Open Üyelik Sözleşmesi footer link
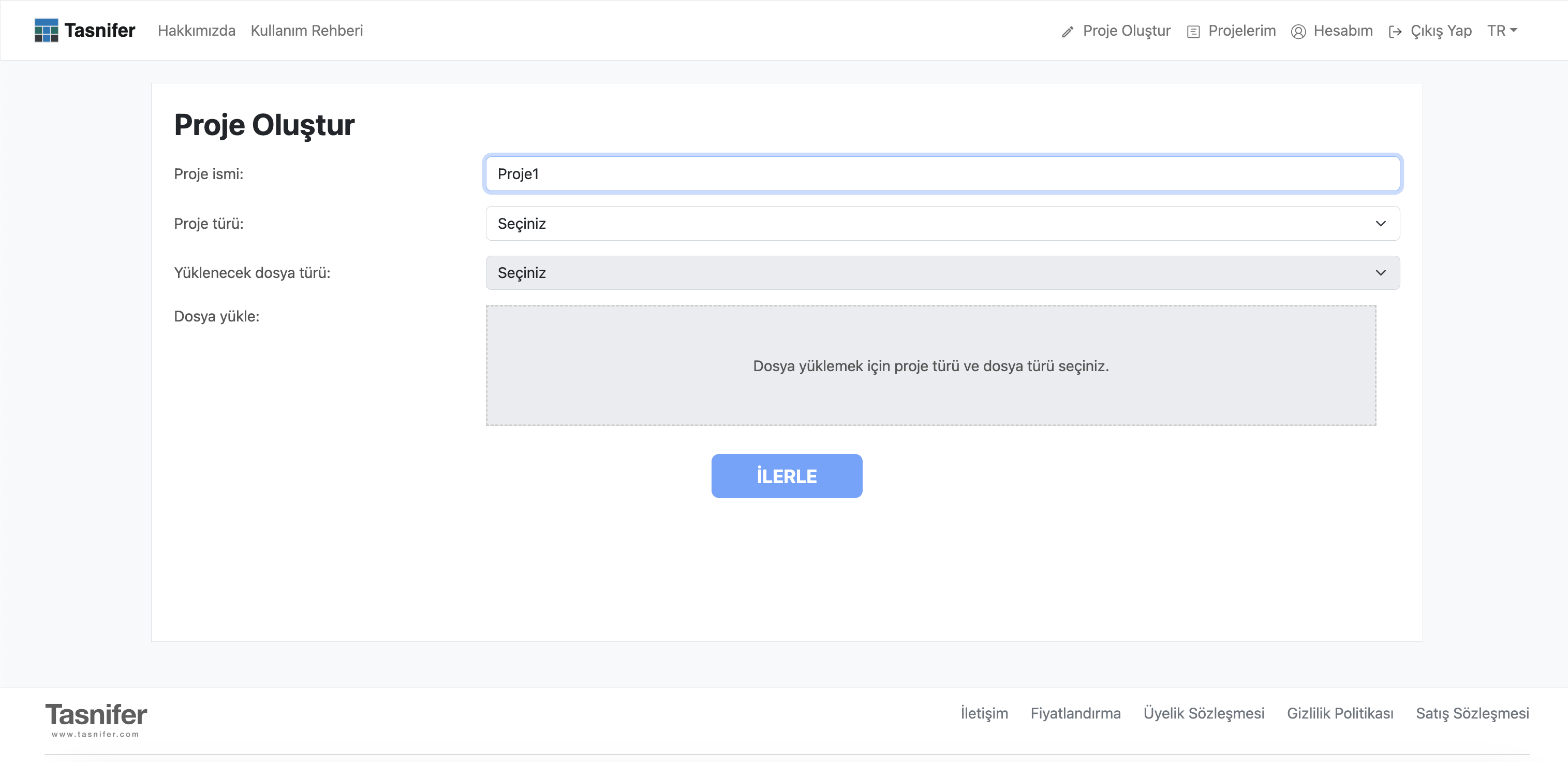 point(1203,713)
